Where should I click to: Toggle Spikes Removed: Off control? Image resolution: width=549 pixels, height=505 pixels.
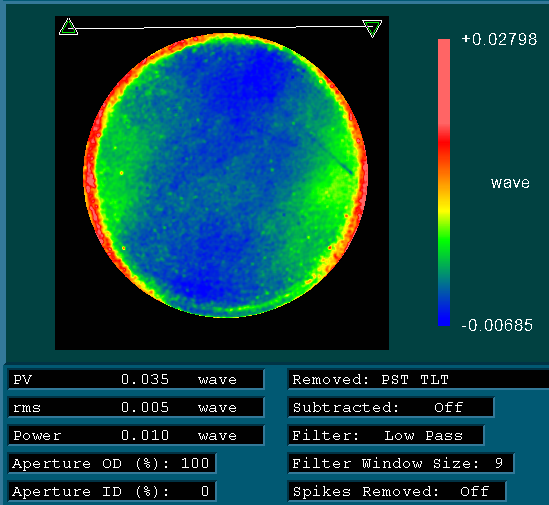397,491
